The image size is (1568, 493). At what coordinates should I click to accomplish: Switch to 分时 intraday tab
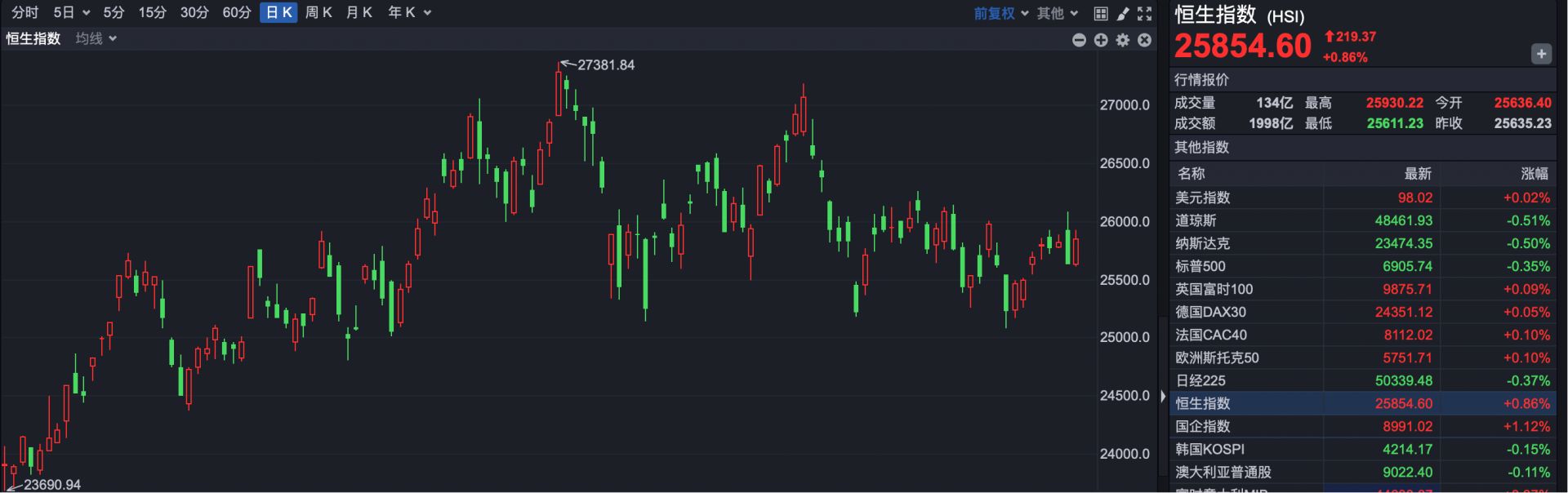click(24, 13)
